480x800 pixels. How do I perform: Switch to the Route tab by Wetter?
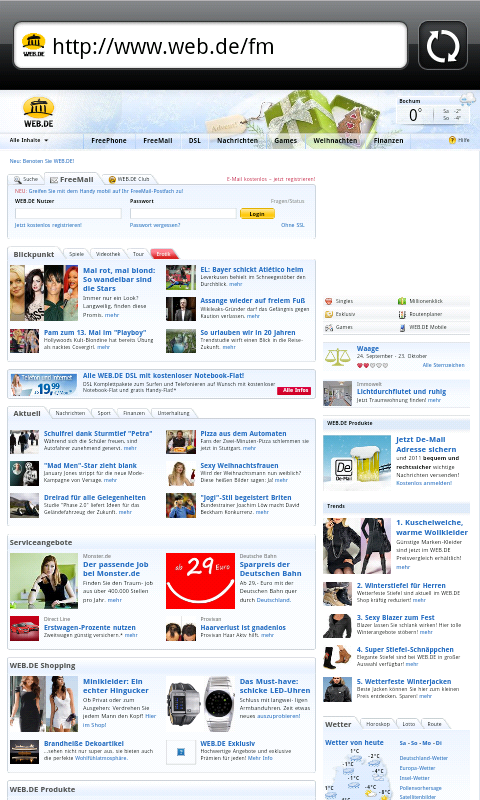point(434,724)
